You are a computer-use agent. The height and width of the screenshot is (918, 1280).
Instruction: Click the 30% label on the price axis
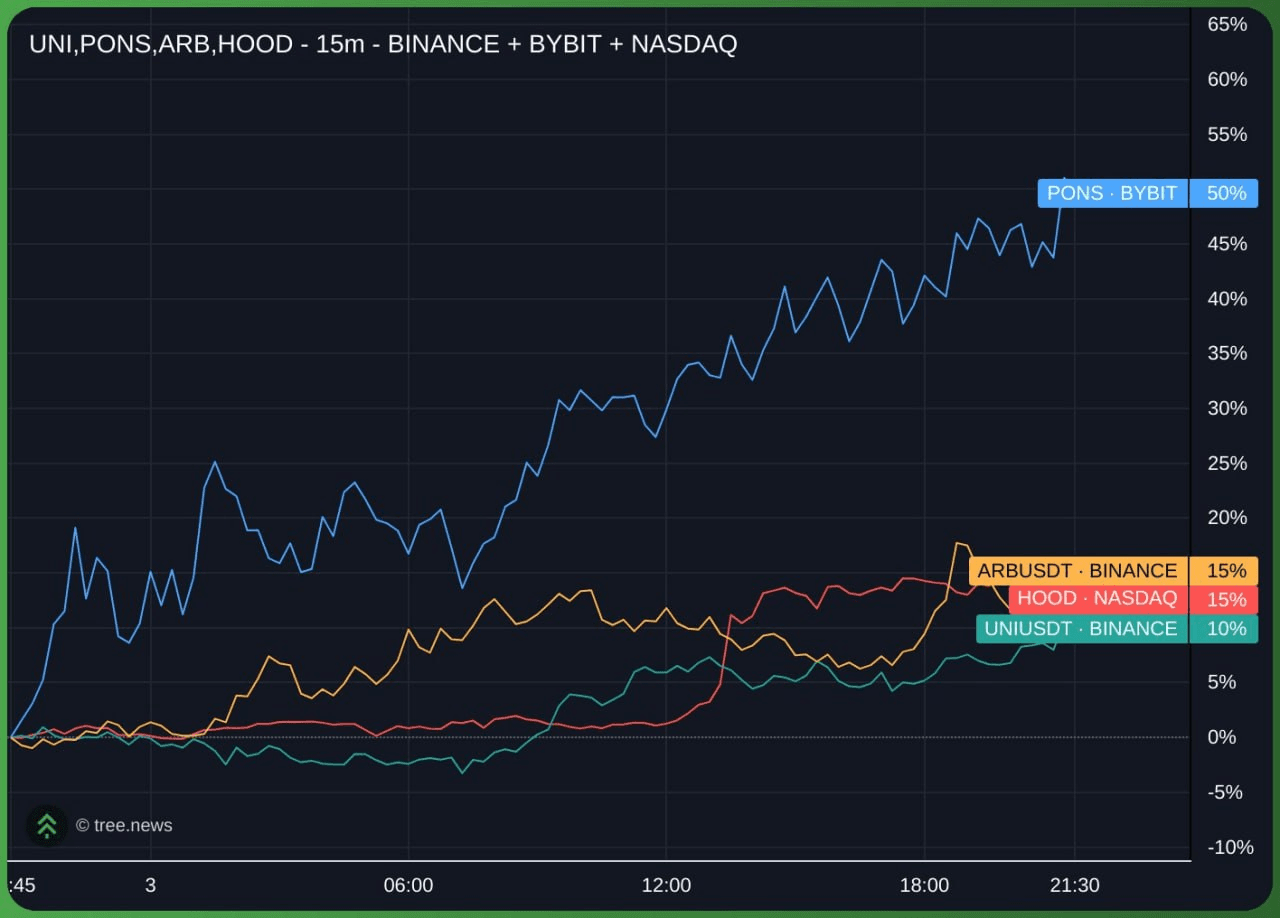click(x=1227, y=408)
